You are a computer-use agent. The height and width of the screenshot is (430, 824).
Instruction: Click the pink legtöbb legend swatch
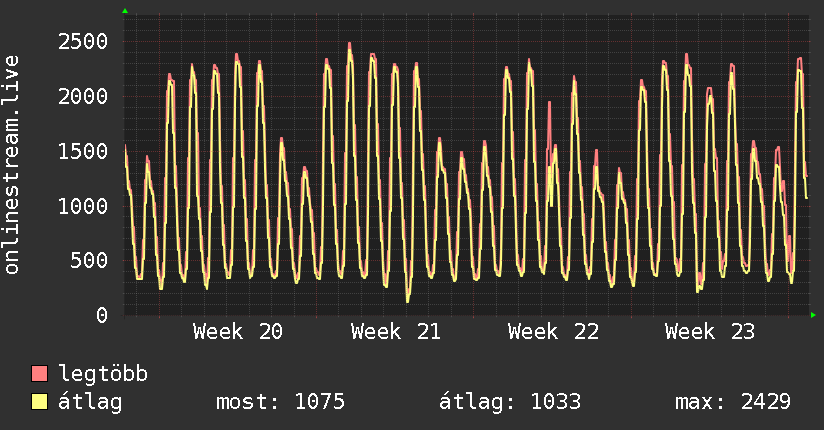click(x=39, y=373)
